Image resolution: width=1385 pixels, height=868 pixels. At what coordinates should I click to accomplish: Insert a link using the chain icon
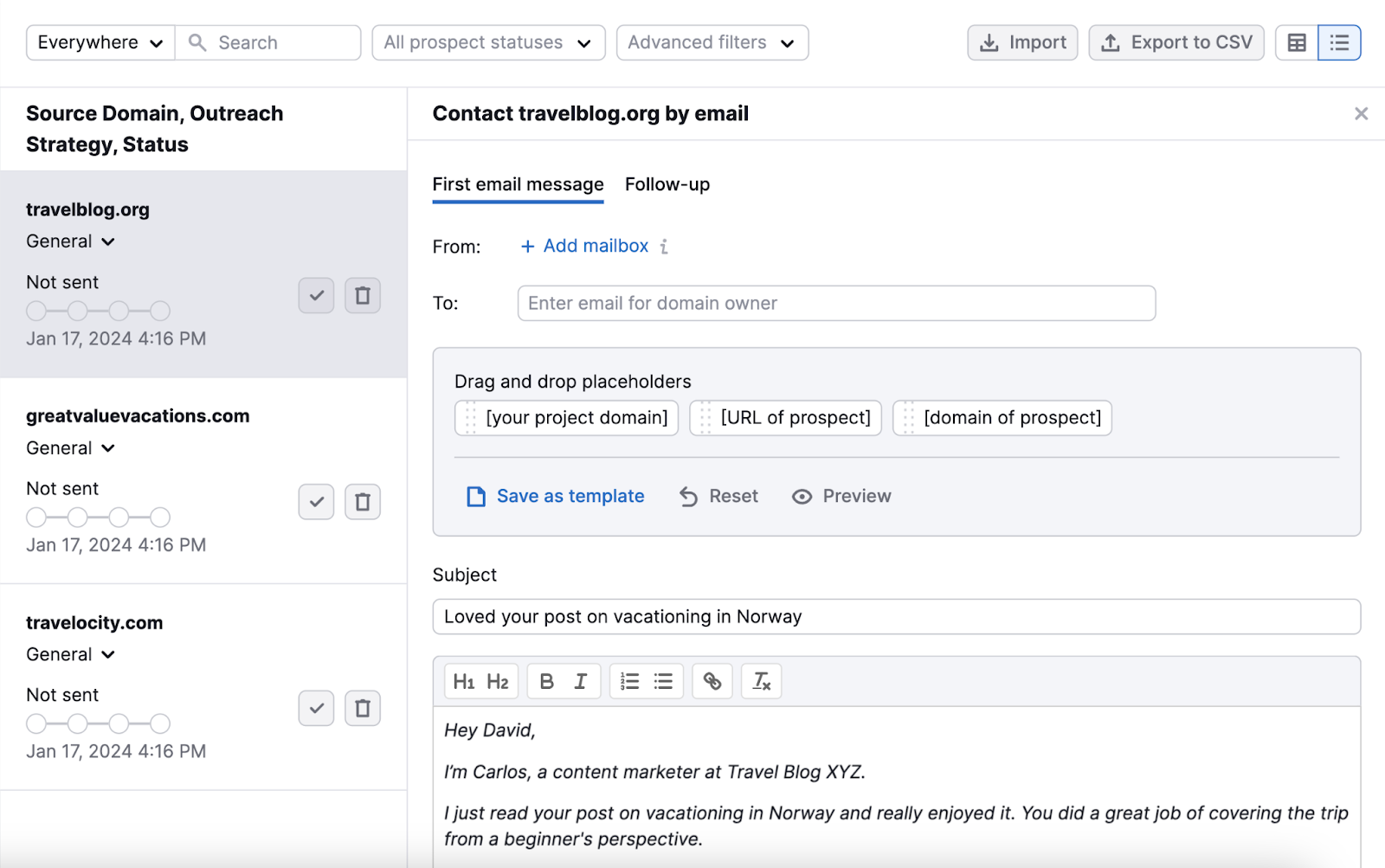click(712, 681)
